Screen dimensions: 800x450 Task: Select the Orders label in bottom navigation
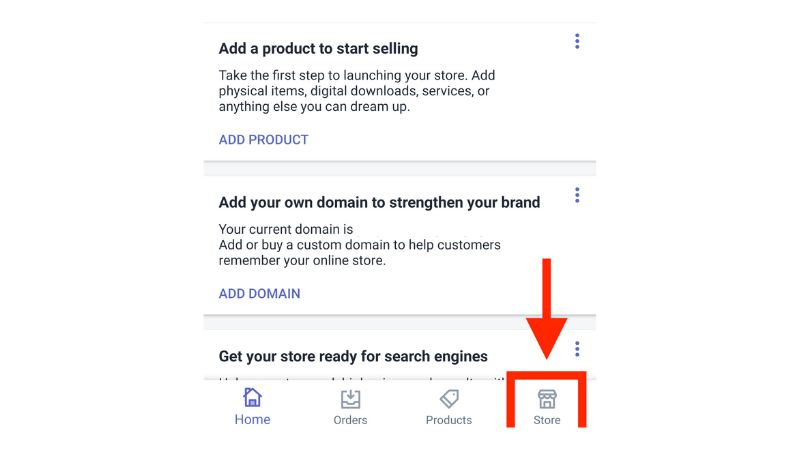(x=351, y=420)
